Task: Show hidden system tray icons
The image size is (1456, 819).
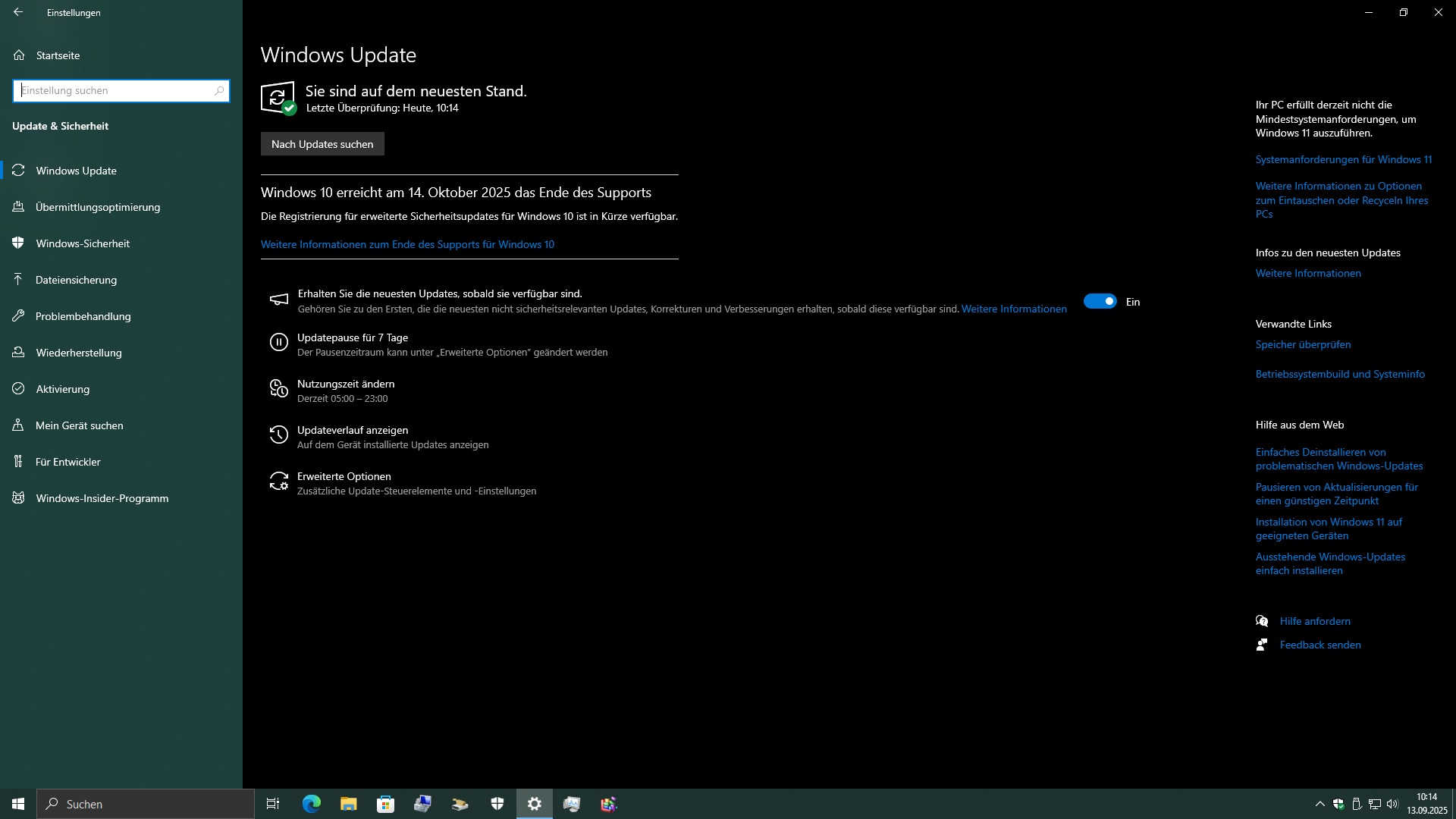Action: (1319, 804)
